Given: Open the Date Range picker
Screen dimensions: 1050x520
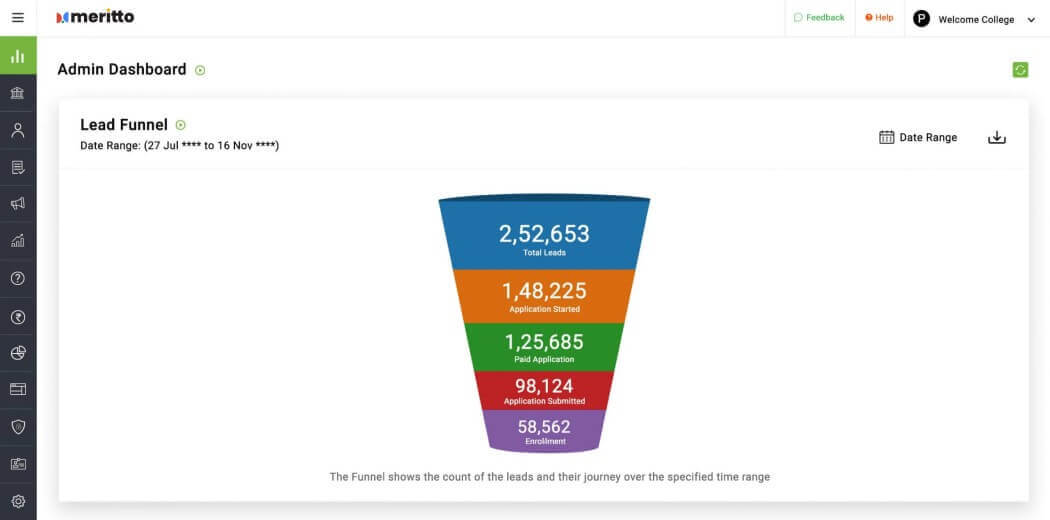Looking at the screenshot, I should [918, 137].
